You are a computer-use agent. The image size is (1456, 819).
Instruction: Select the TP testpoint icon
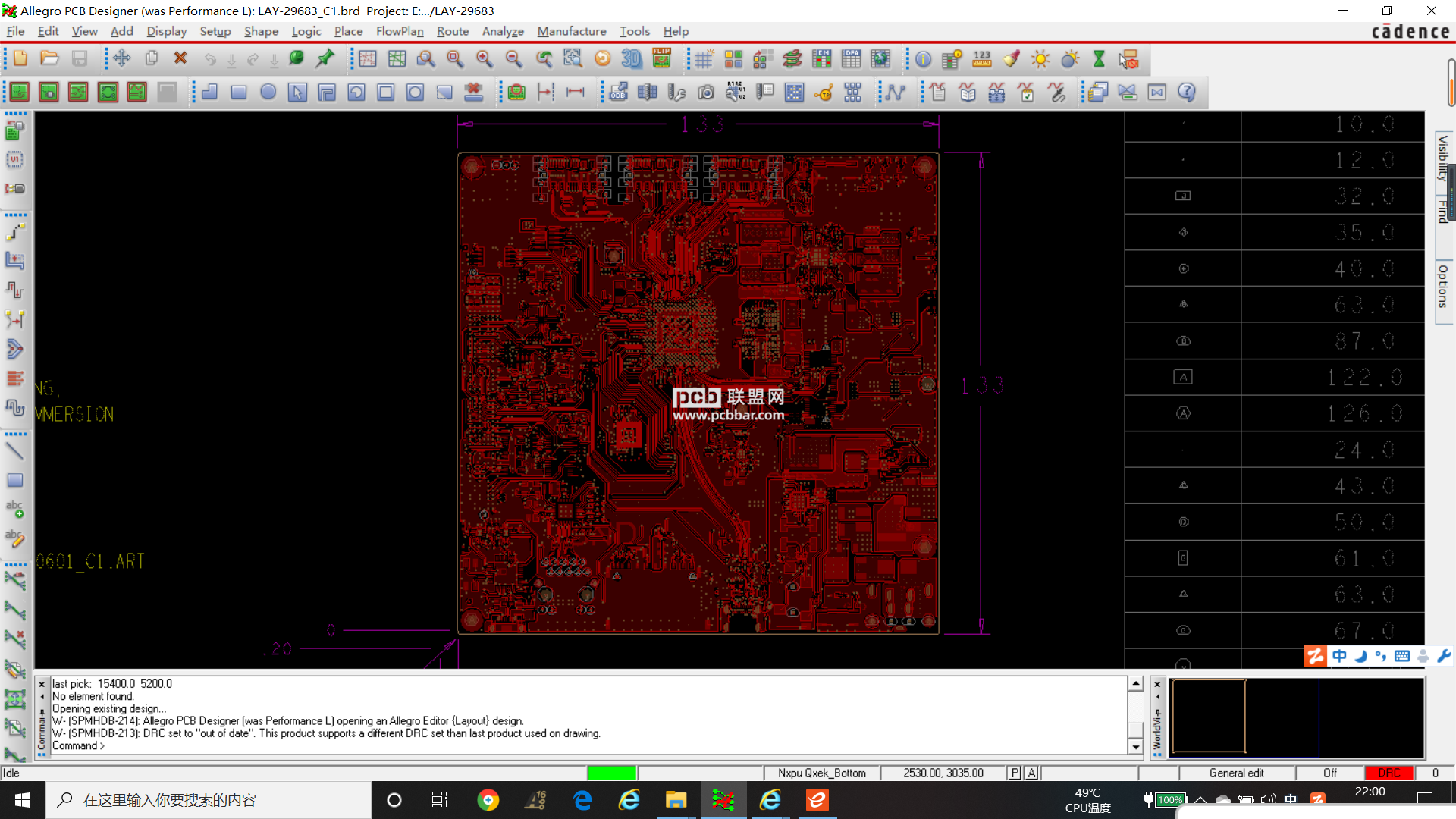[824, 93]
